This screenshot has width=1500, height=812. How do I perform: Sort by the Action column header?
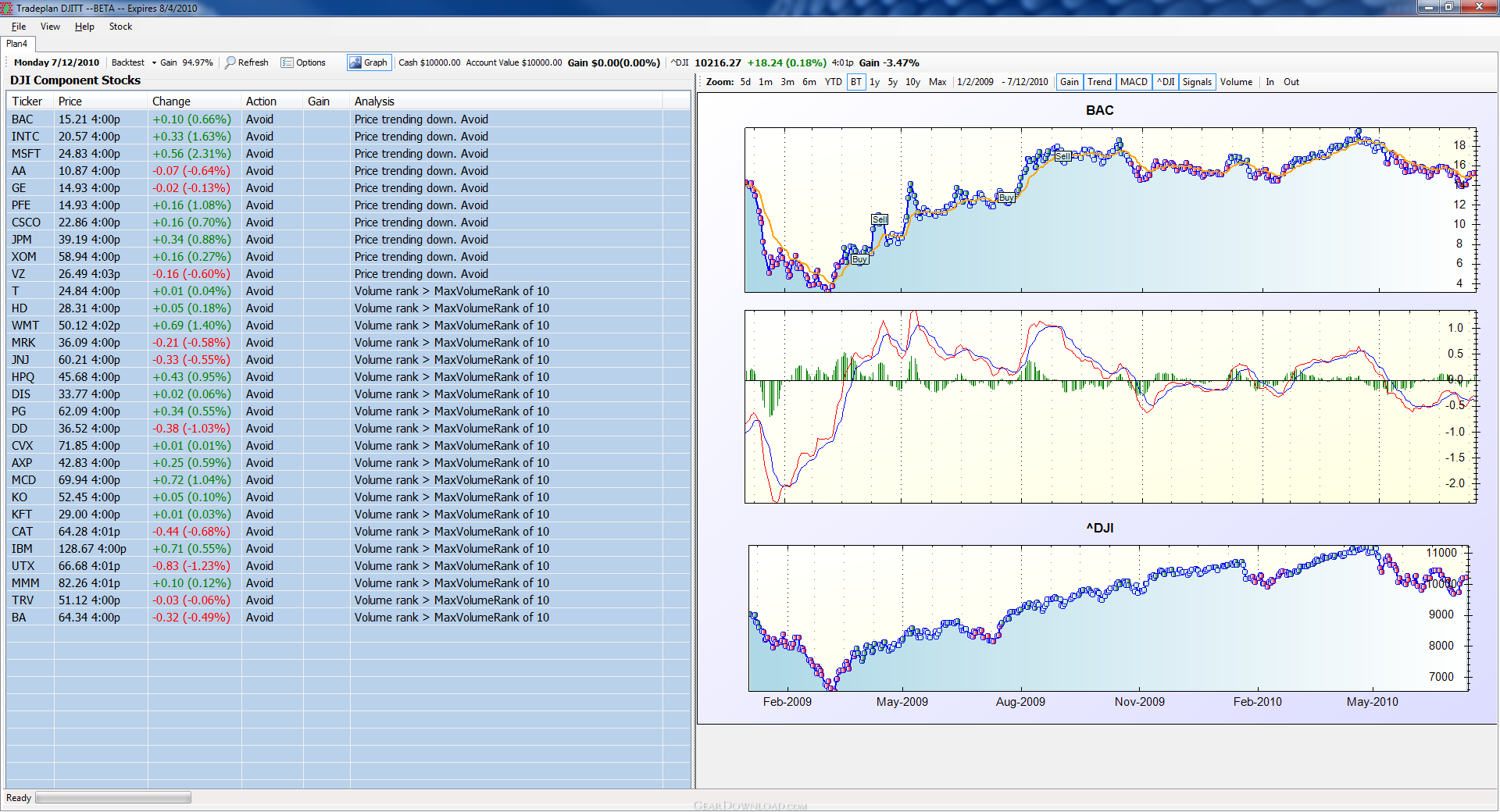click(272, 101)
